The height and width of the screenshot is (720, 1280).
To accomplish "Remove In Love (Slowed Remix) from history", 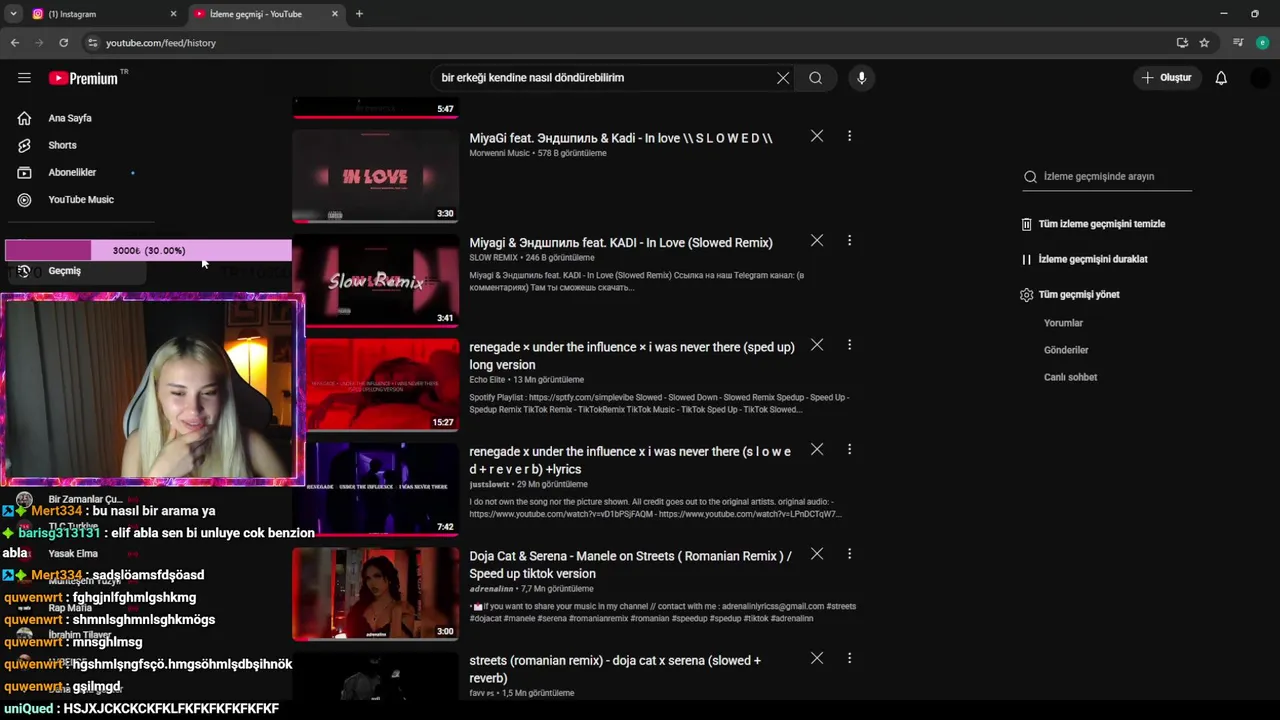I will [817, 241].
